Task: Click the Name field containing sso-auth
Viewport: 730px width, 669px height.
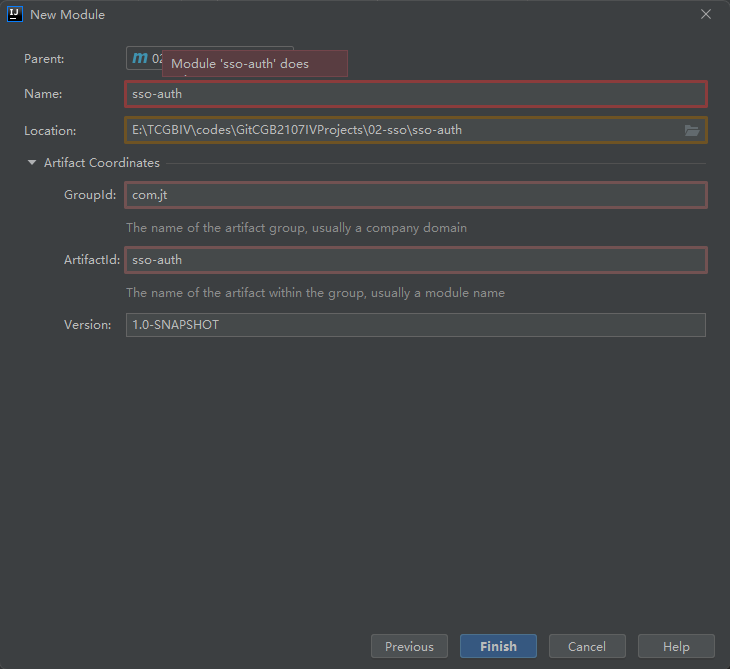Action: [416, 94]
